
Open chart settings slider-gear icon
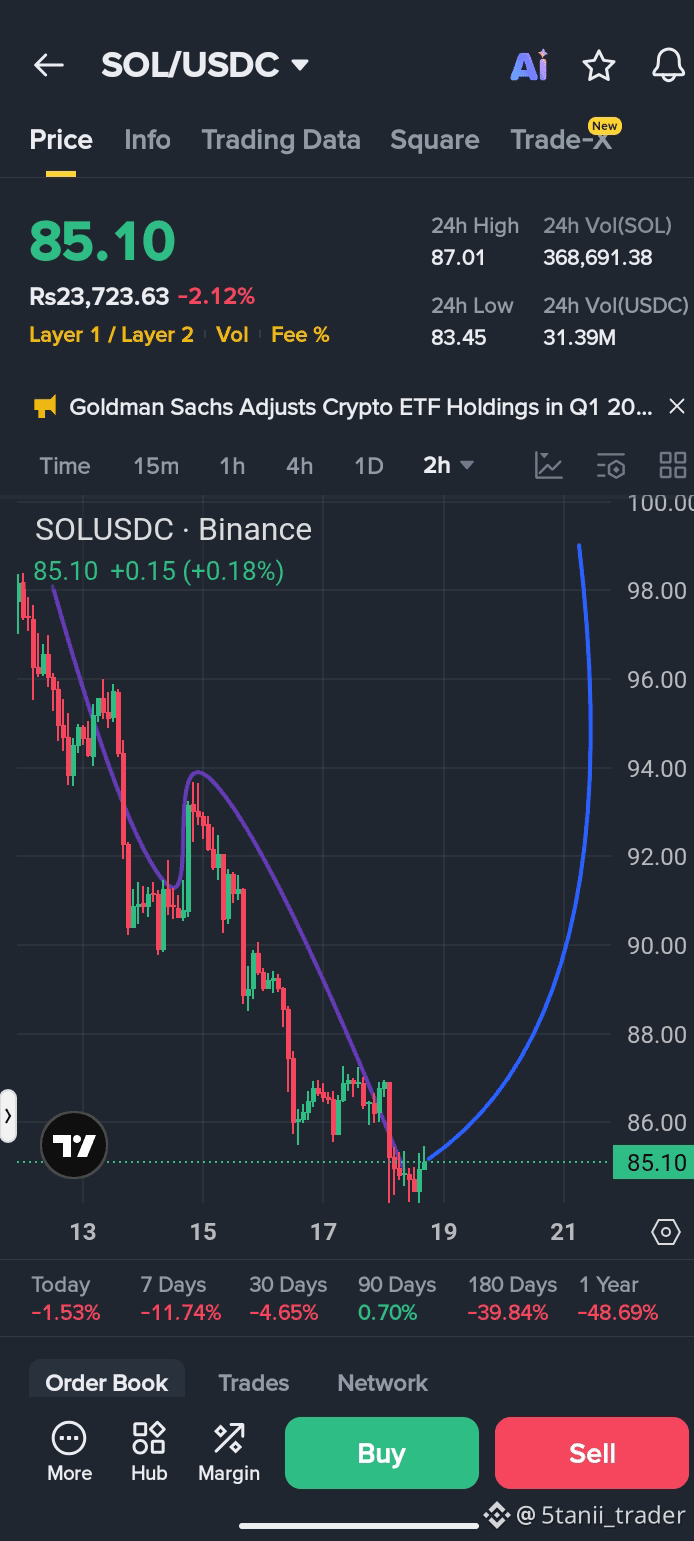point(610,466)
